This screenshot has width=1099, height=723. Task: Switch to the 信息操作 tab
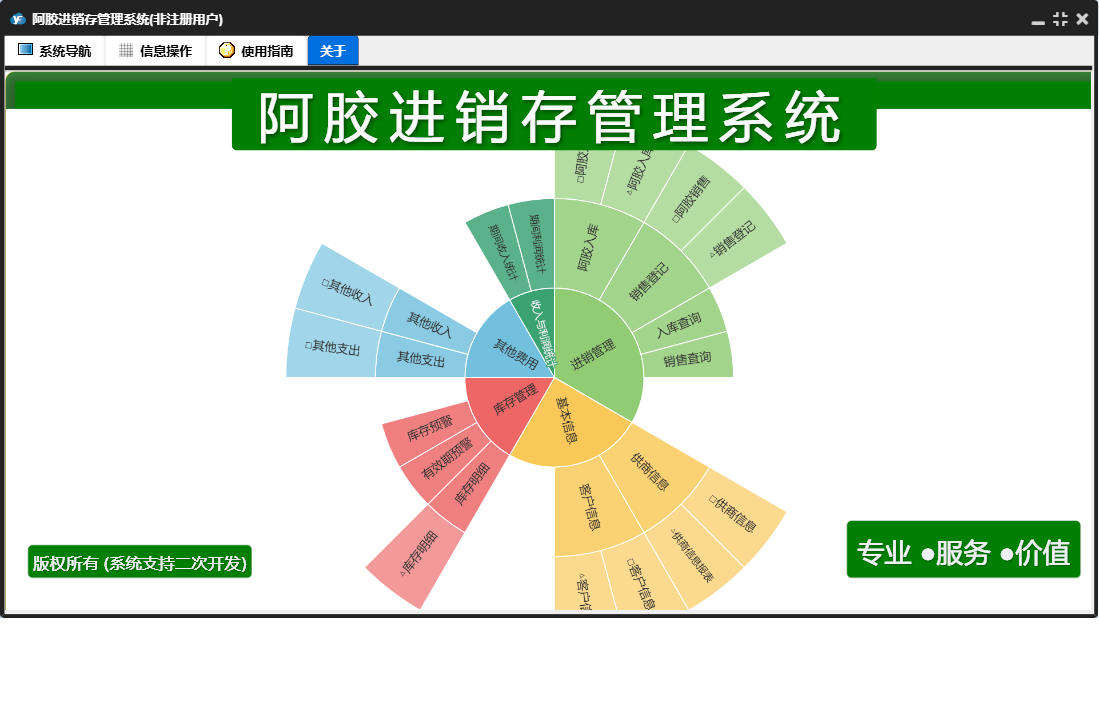[x=156, y=51]
